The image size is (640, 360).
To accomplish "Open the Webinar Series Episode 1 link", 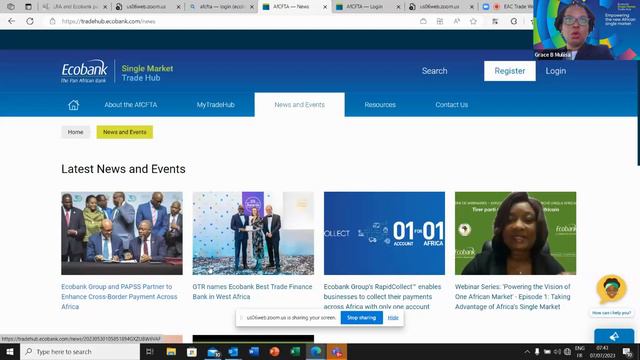I will pyautogui.click(x=513, y=297).
